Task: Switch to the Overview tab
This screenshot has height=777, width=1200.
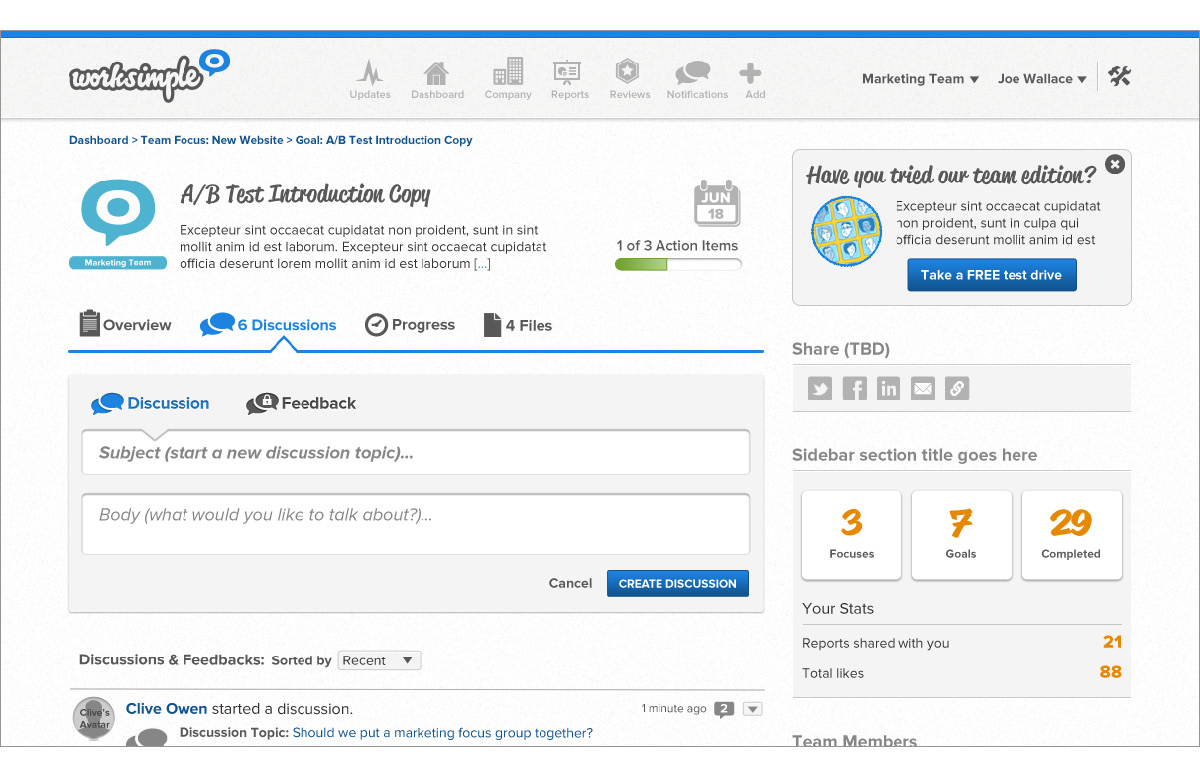Action: [x=125, y=325]
